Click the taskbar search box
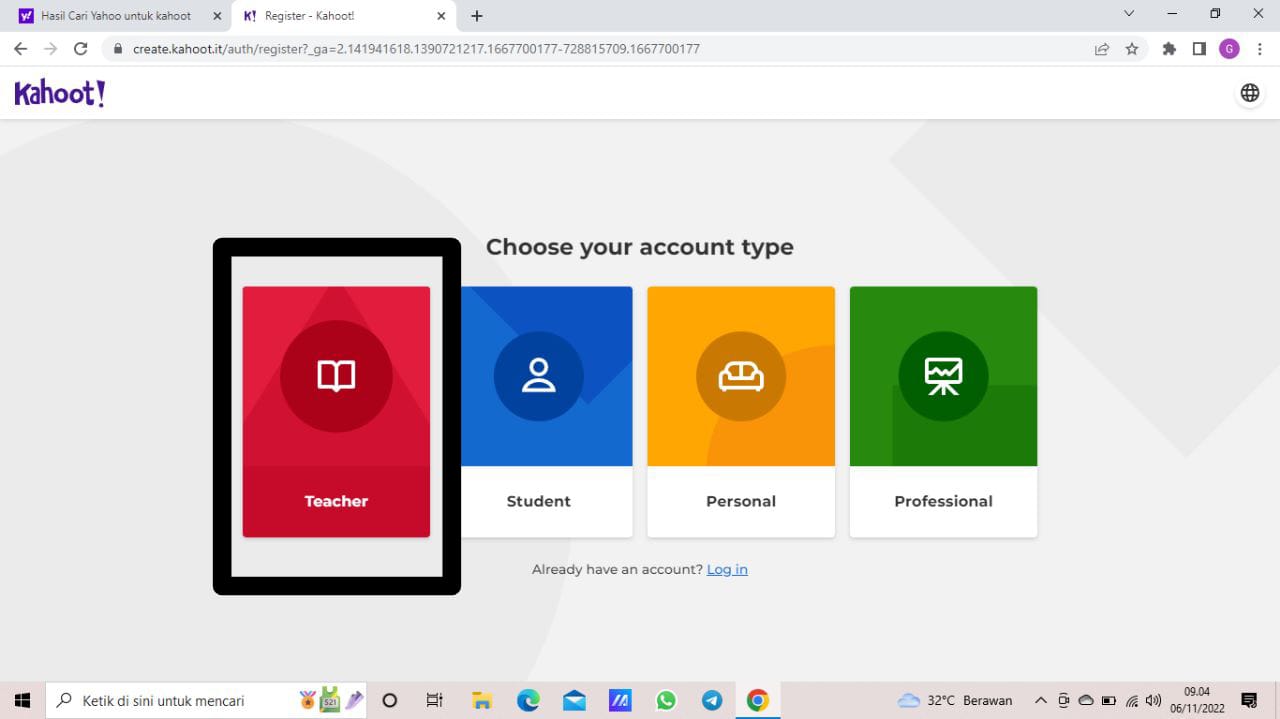Viewport: 1280px width, 719px height. click(206, 700)
